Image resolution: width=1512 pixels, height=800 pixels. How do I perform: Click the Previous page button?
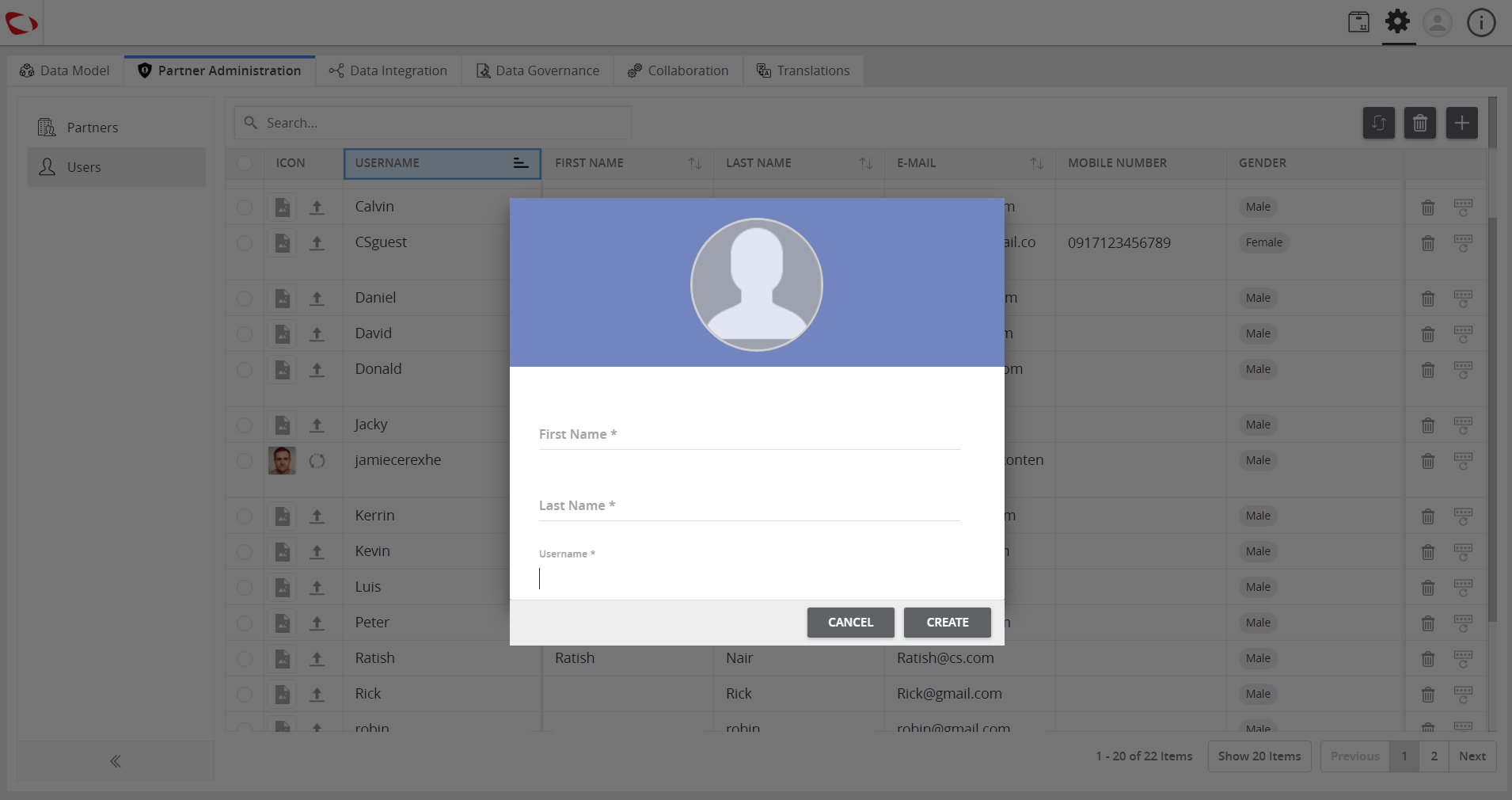(x=1355, y=756)
